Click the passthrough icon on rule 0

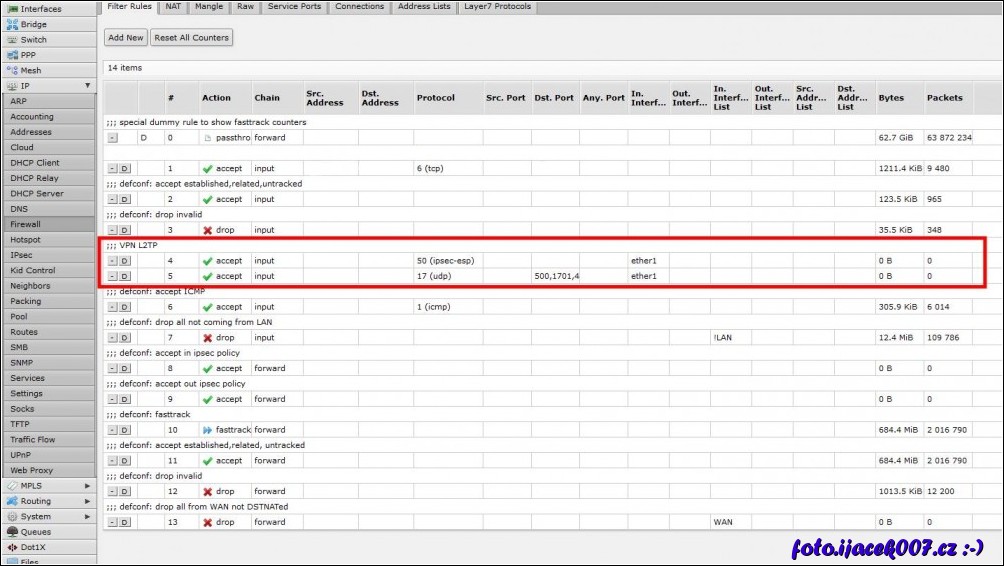coord(207,138)
